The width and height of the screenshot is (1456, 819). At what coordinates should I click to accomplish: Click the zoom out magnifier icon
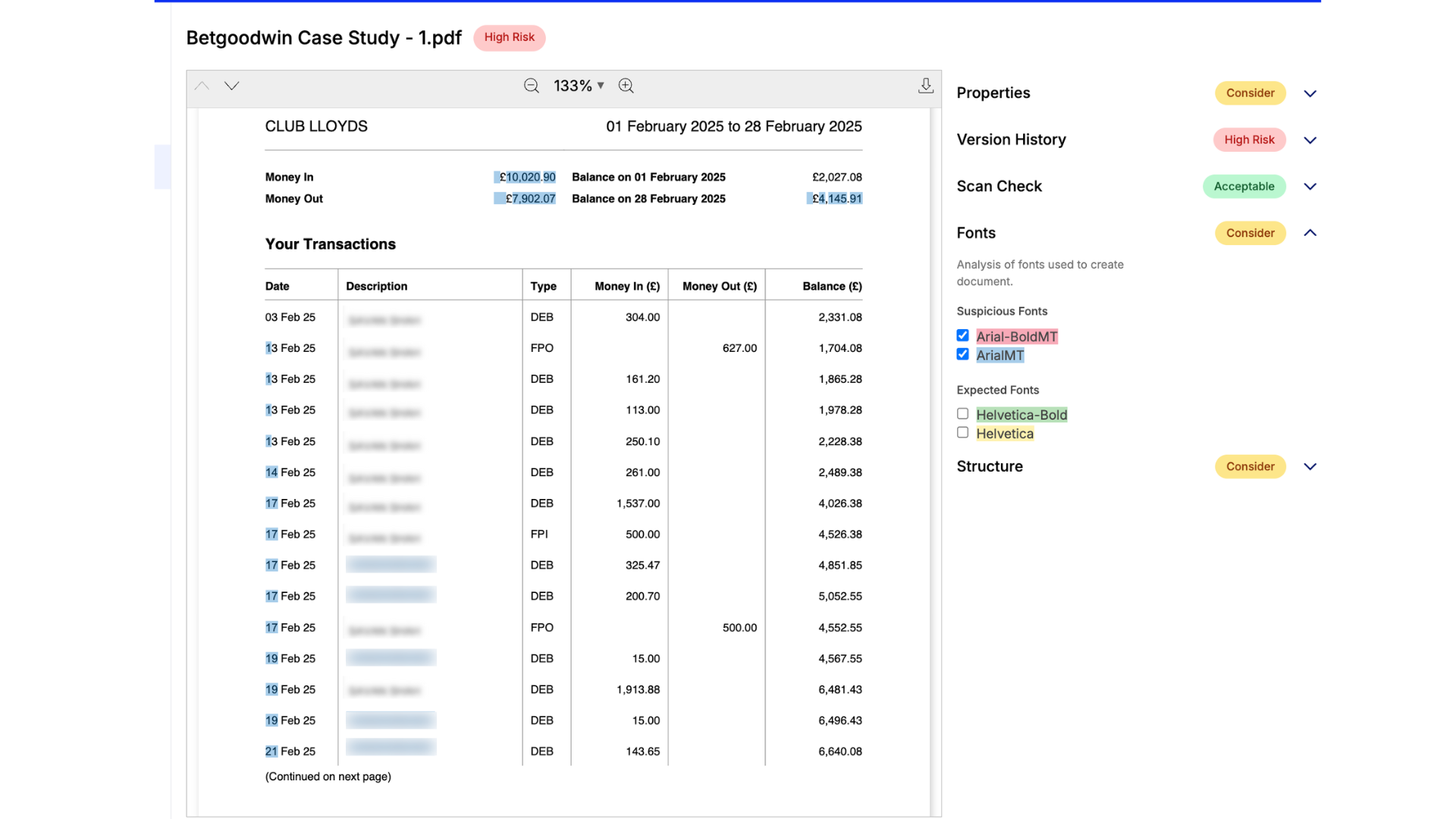pyautogui.click(x=531, y=86)
